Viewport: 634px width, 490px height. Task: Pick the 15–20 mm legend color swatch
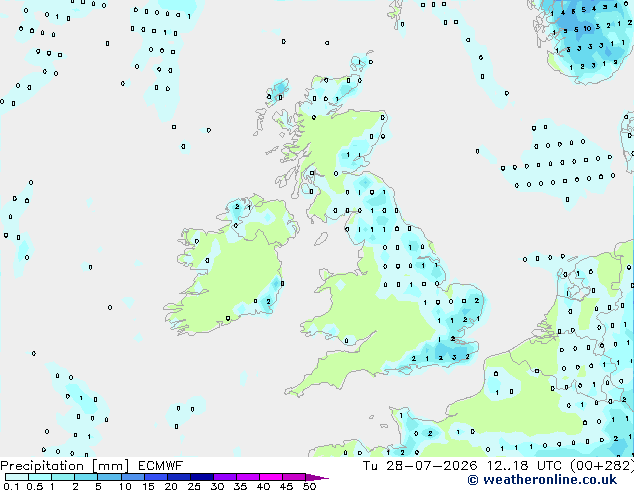click(x=156, y=477)
